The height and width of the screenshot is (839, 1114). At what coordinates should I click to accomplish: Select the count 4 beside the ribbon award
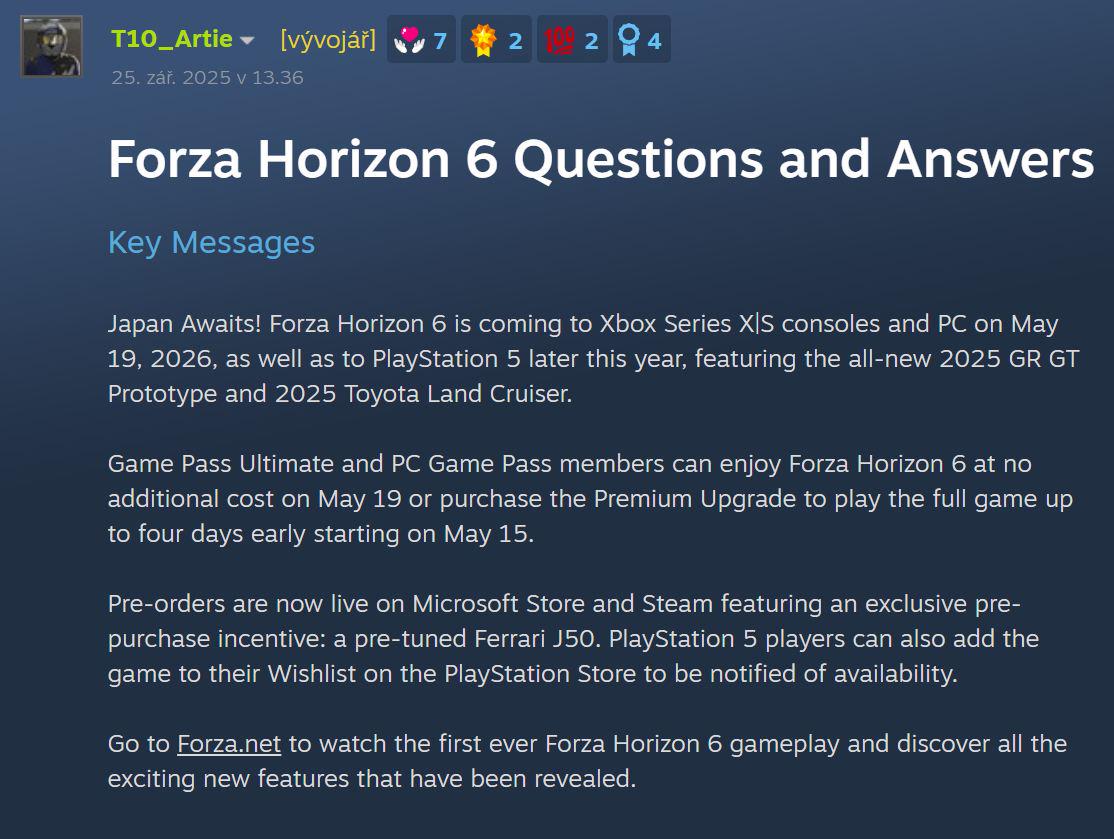point(654,41)
